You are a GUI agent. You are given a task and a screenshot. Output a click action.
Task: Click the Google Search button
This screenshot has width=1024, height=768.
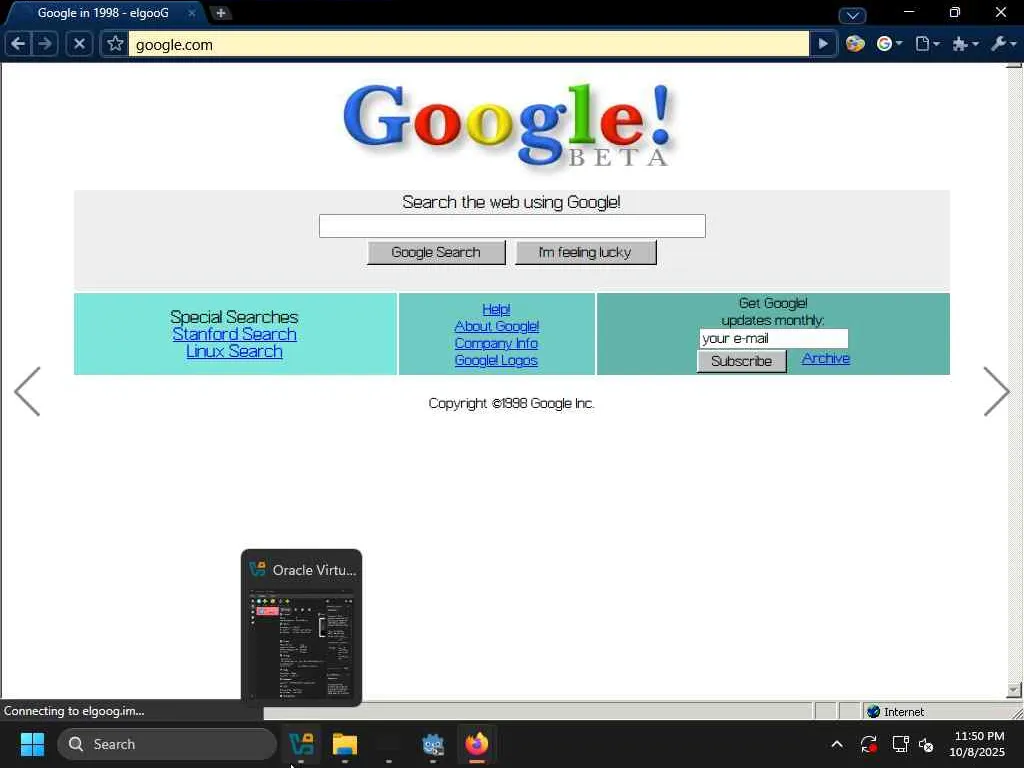(x=436, y=252)
